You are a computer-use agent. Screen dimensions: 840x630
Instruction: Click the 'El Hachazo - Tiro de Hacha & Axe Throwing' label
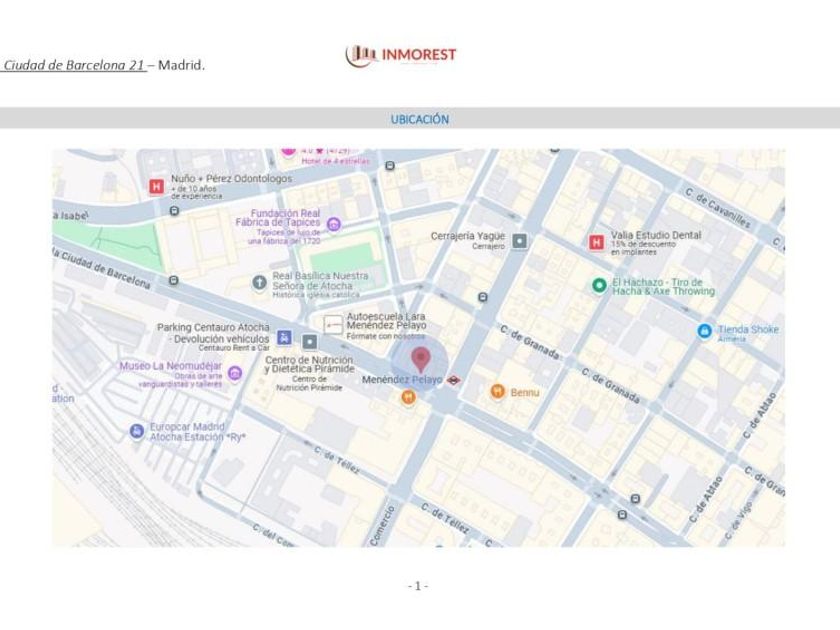click(x=664, y=287)
